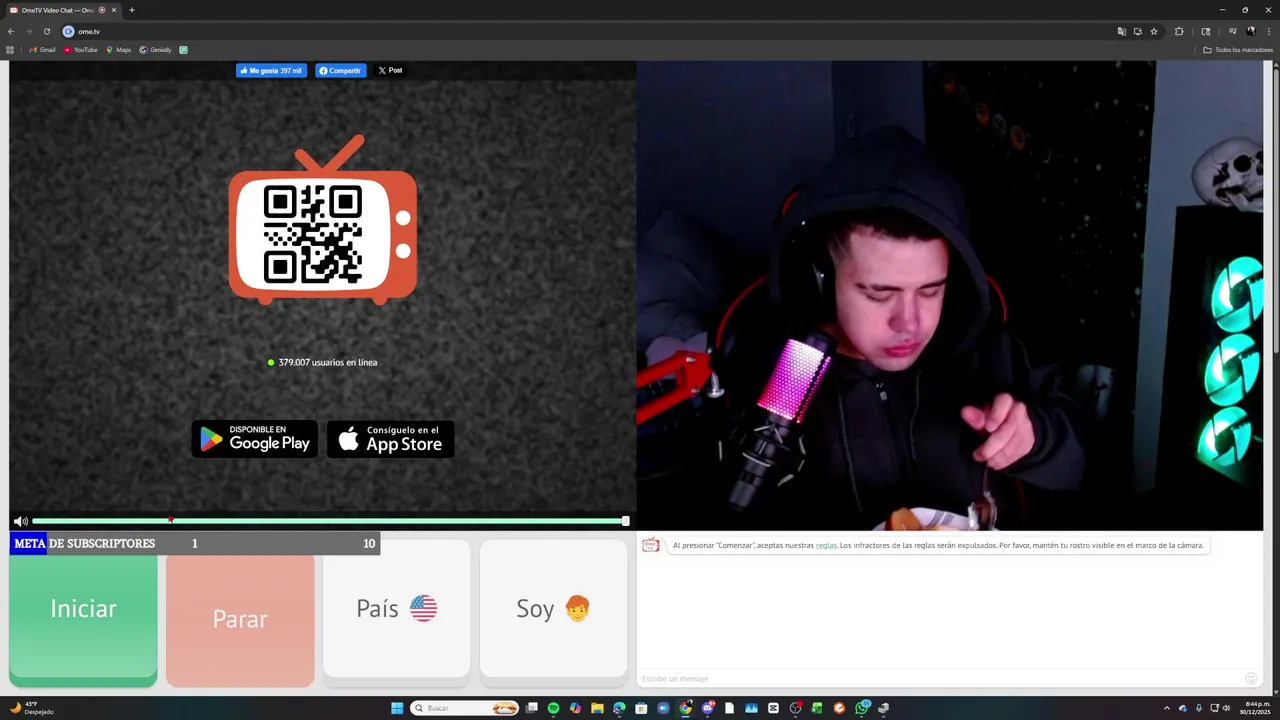Open Microsoft Store from the taskbar
Screen dimensions: 1280x720
641,708
